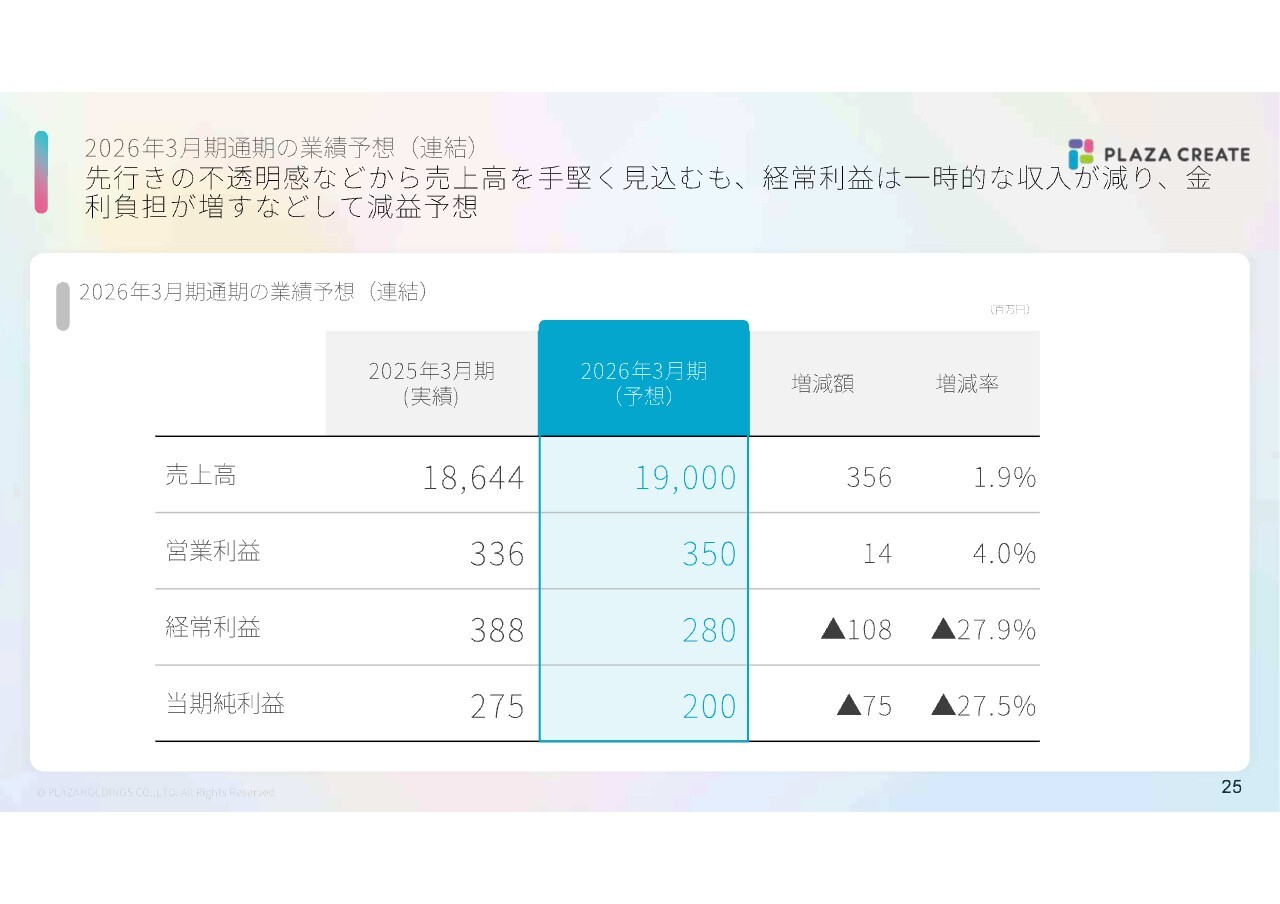Click the 増減率 column header
This screenshot has height=904, width=1280.
coord(967,384)
